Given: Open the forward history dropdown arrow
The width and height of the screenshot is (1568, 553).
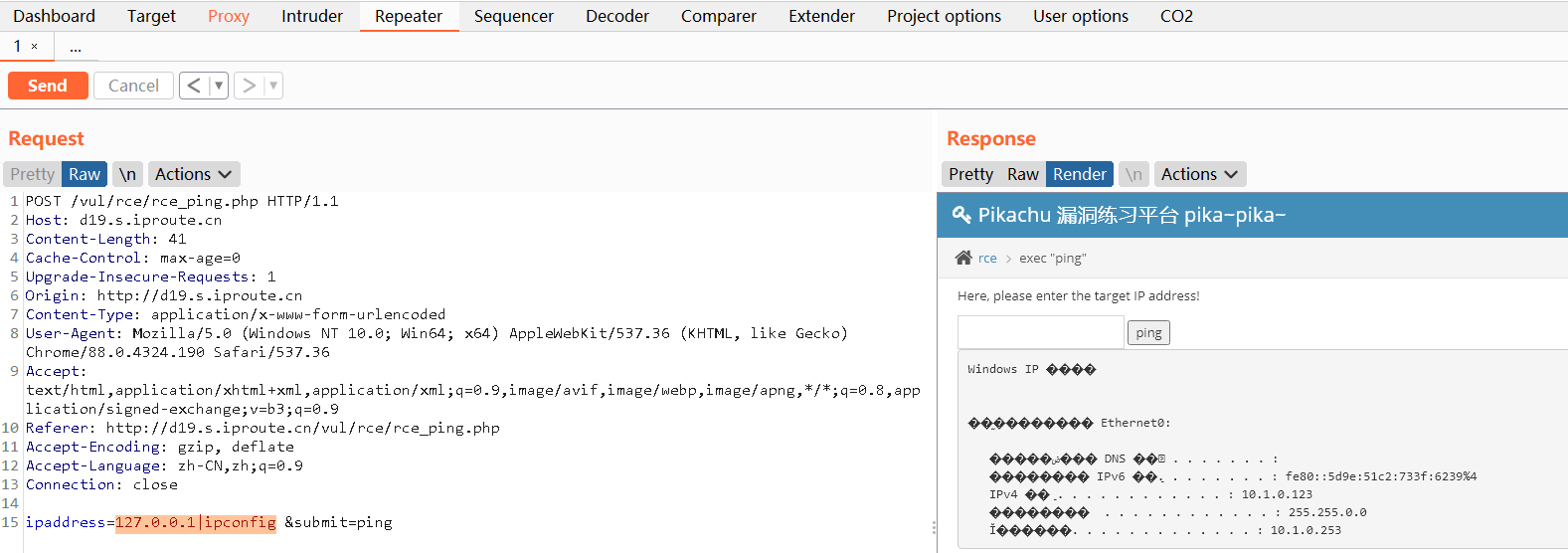Looking at the screenshot, I should [273, 86].
